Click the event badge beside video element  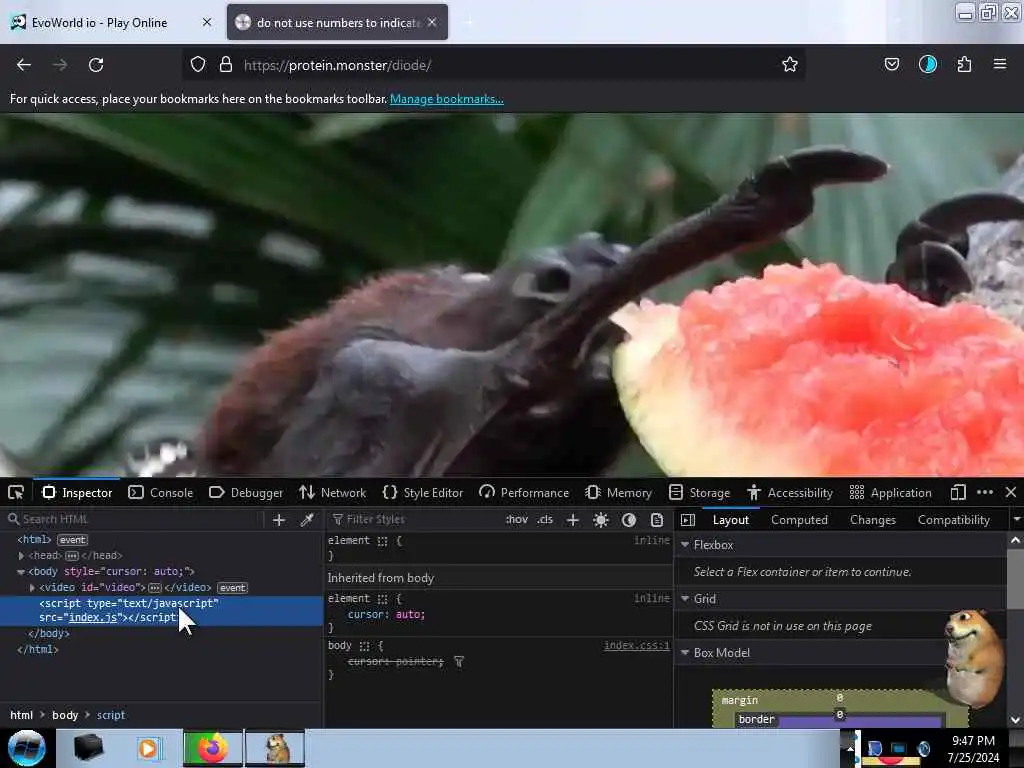(232, 588)
